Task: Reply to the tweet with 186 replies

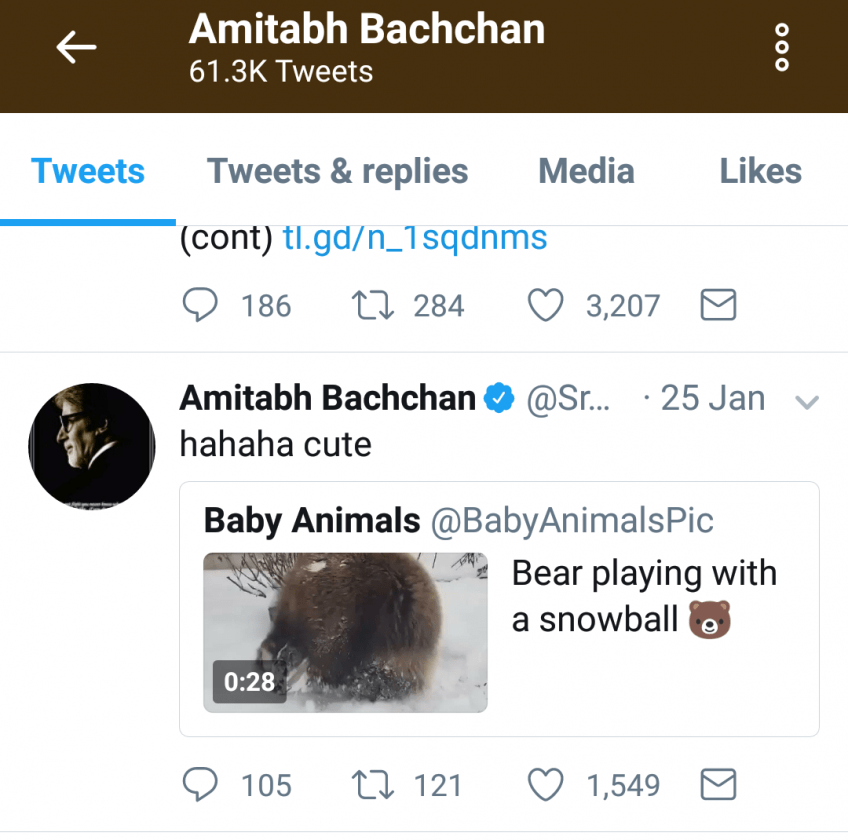Action: 200,305
